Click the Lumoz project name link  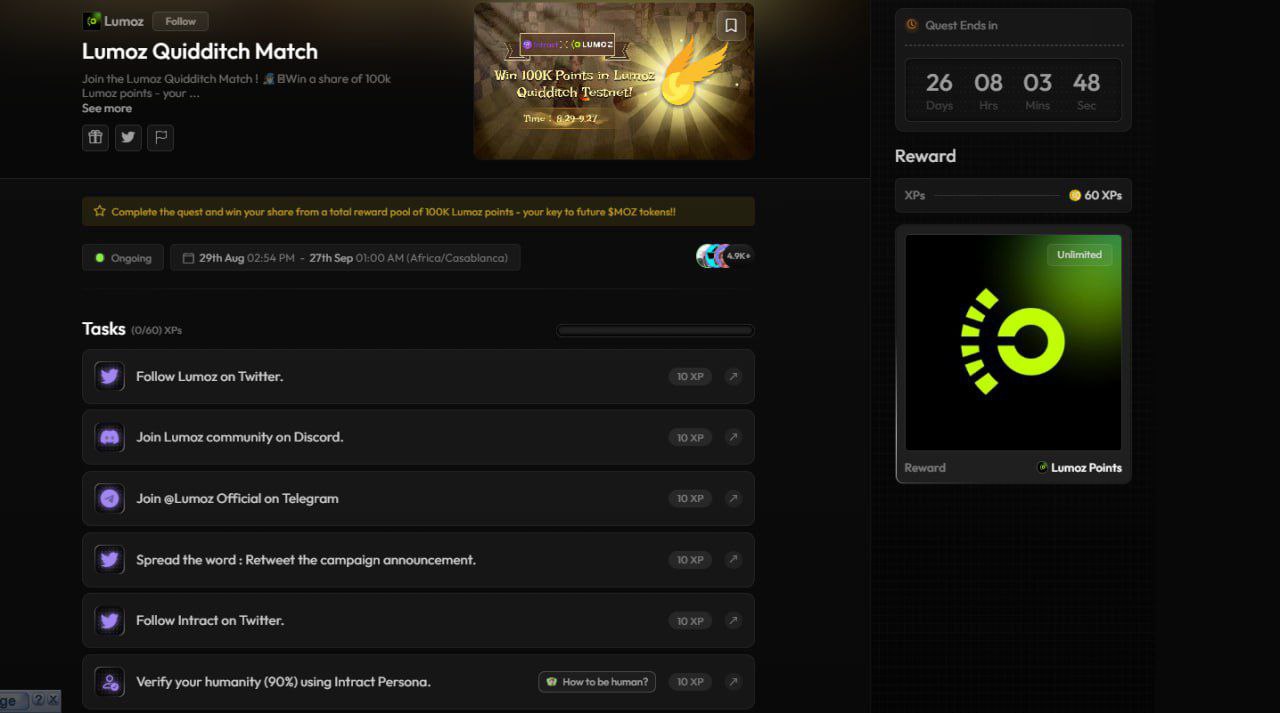tap(124, 21)
